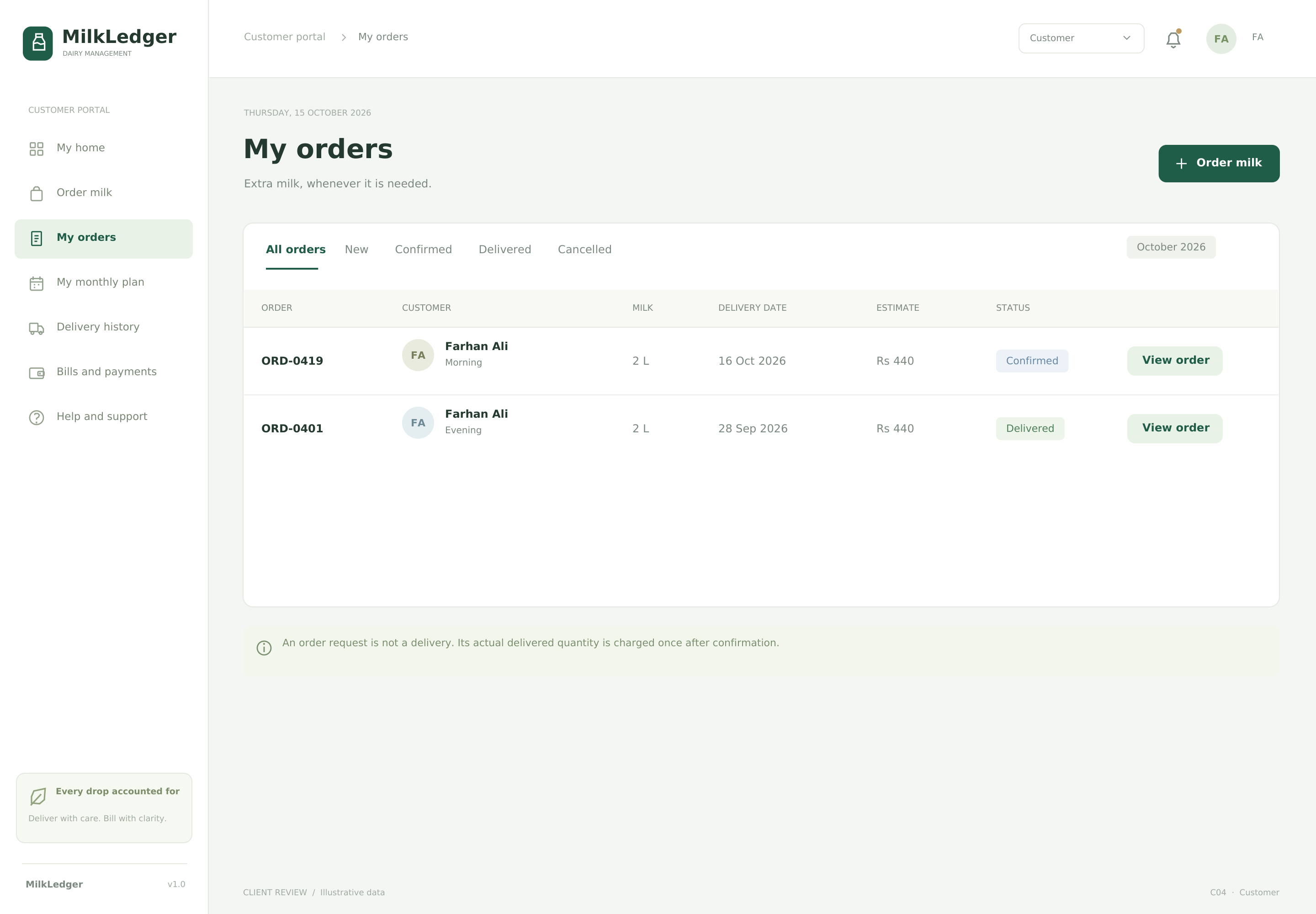This screenshot has height=914, width=1316.
Task: Click the FA user avatar in header
Action: pos(1221,38)
